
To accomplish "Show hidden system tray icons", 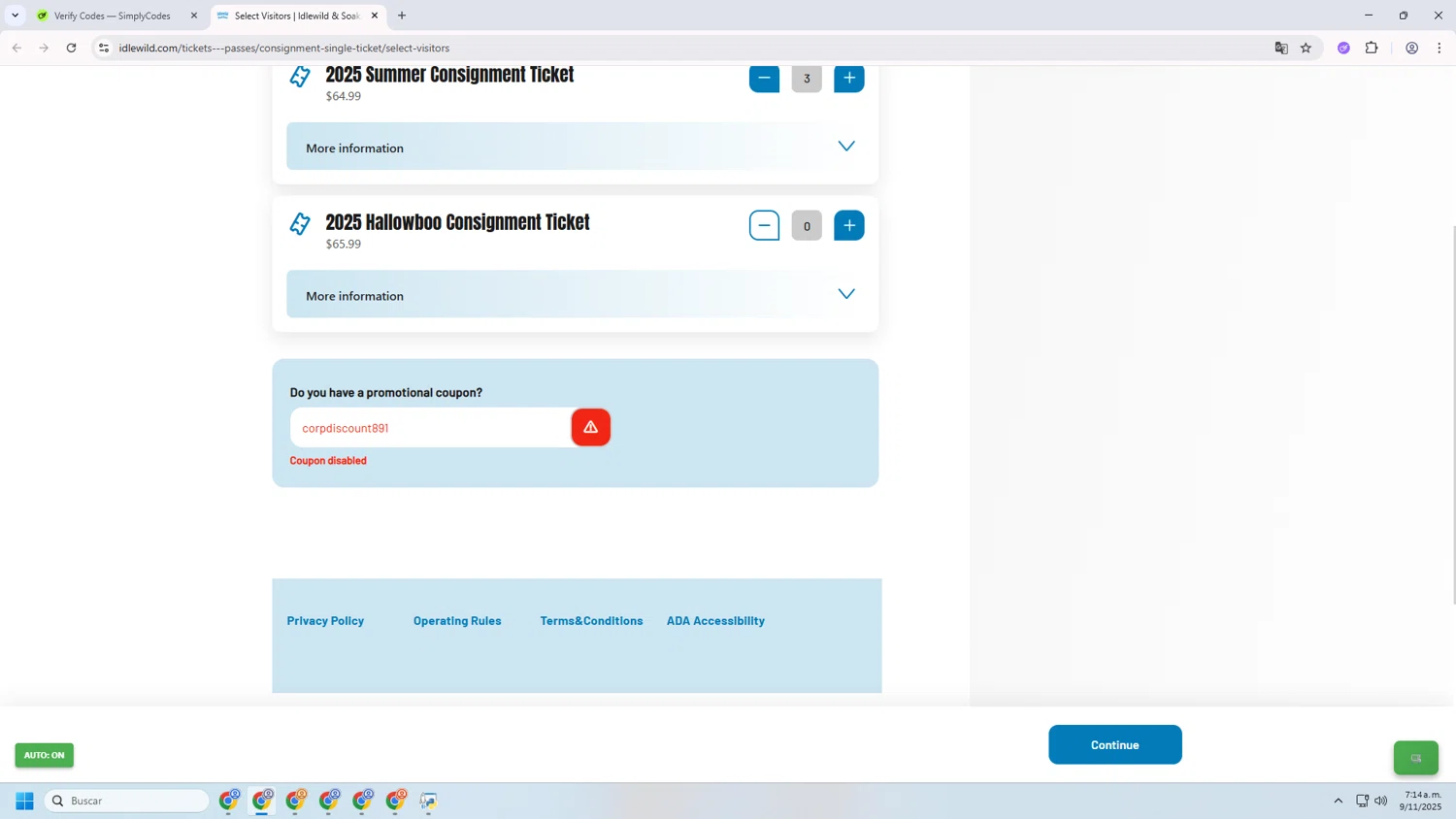I will 1338,801.
